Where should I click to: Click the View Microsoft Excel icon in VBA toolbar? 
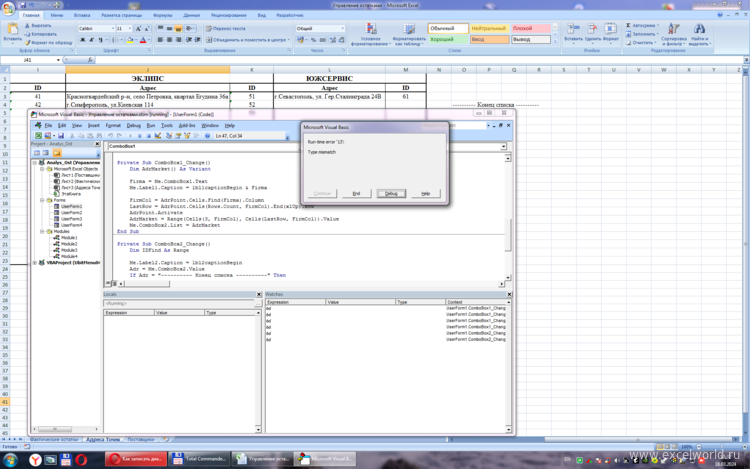(38, 136)
